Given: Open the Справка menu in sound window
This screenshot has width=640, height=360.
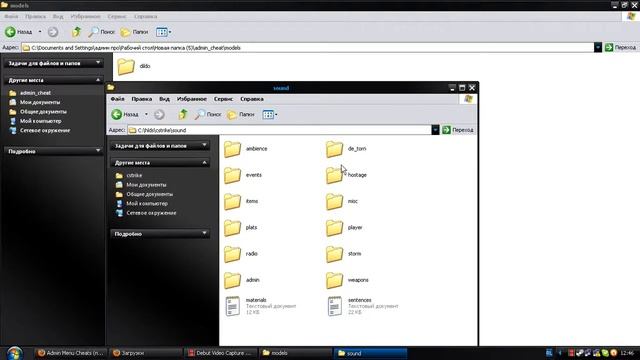Looking at the screenshot, I should coord(252,99).
